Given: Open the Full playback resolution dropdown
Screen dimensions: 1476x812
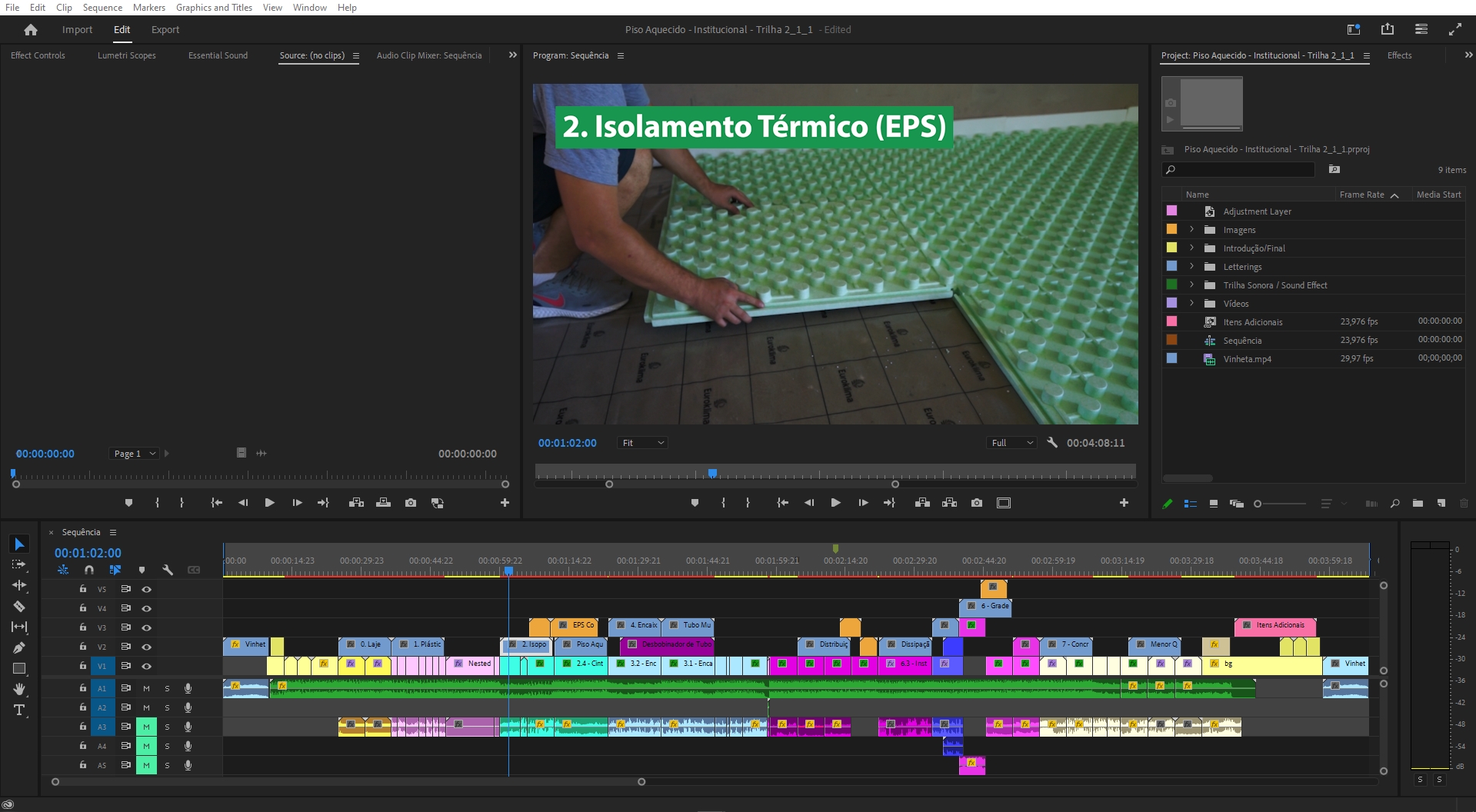Looking at the screenshot, I should tap(1011, 443).
